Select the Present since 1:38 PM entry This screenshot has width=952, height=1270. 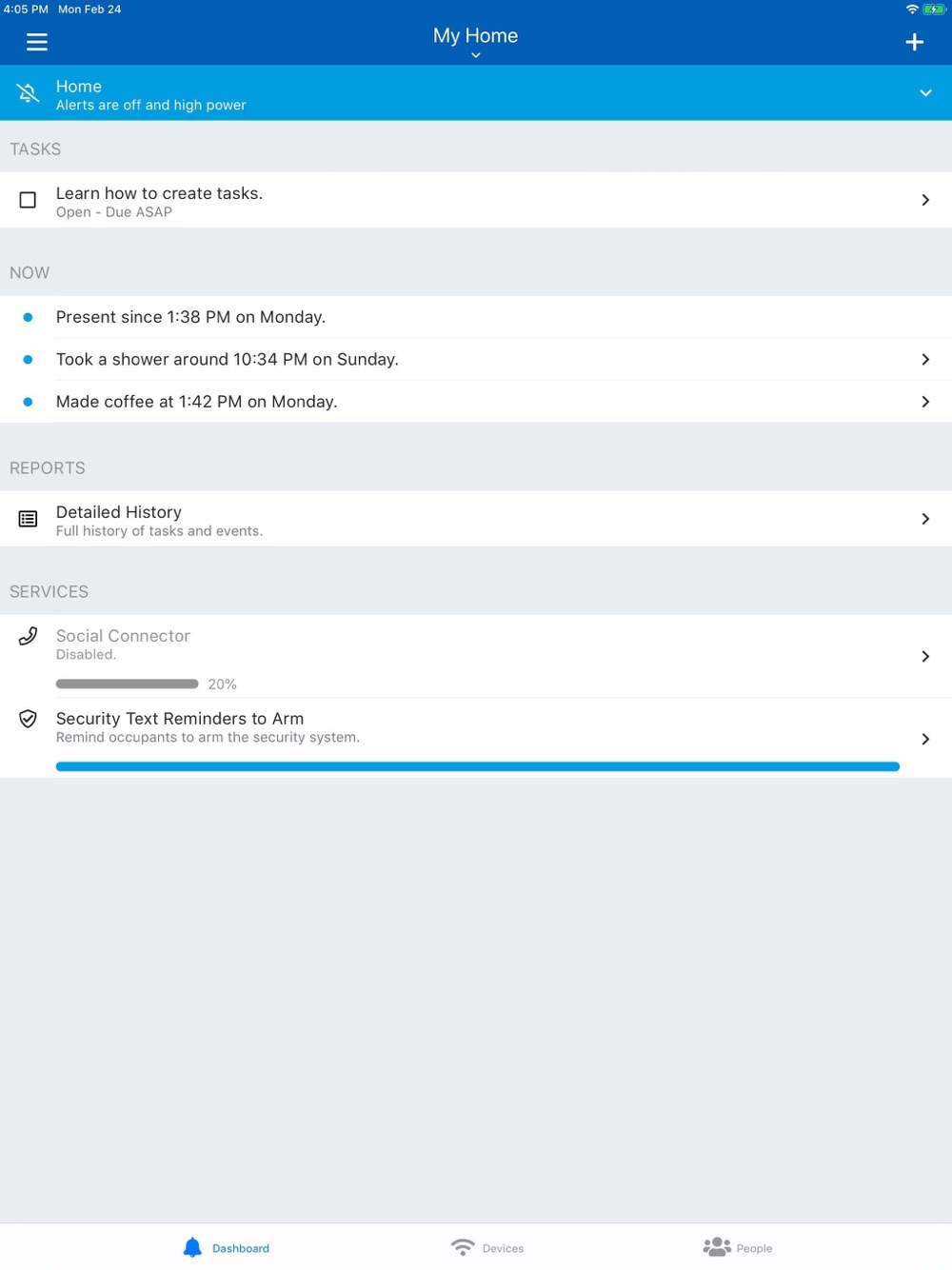(476, 317)
